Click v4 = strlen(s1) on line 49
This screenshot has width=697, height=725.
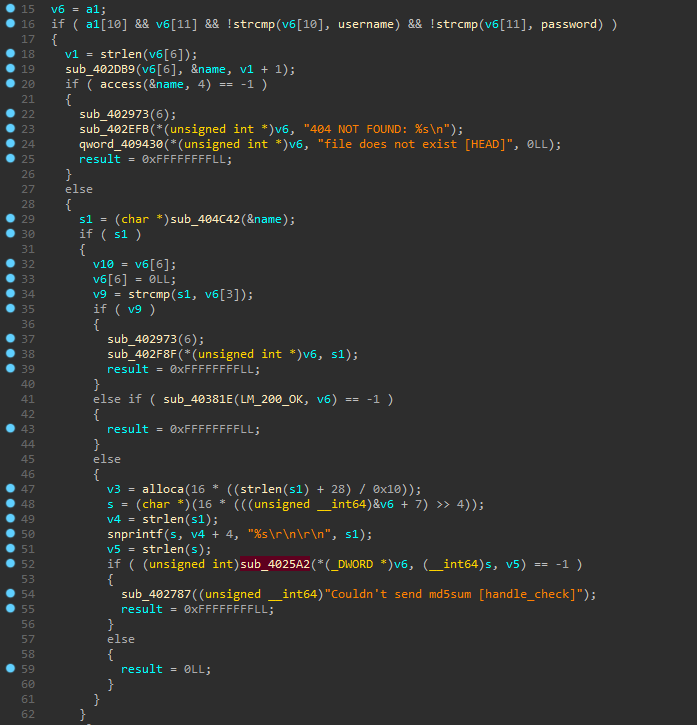[x=163, y=519]
